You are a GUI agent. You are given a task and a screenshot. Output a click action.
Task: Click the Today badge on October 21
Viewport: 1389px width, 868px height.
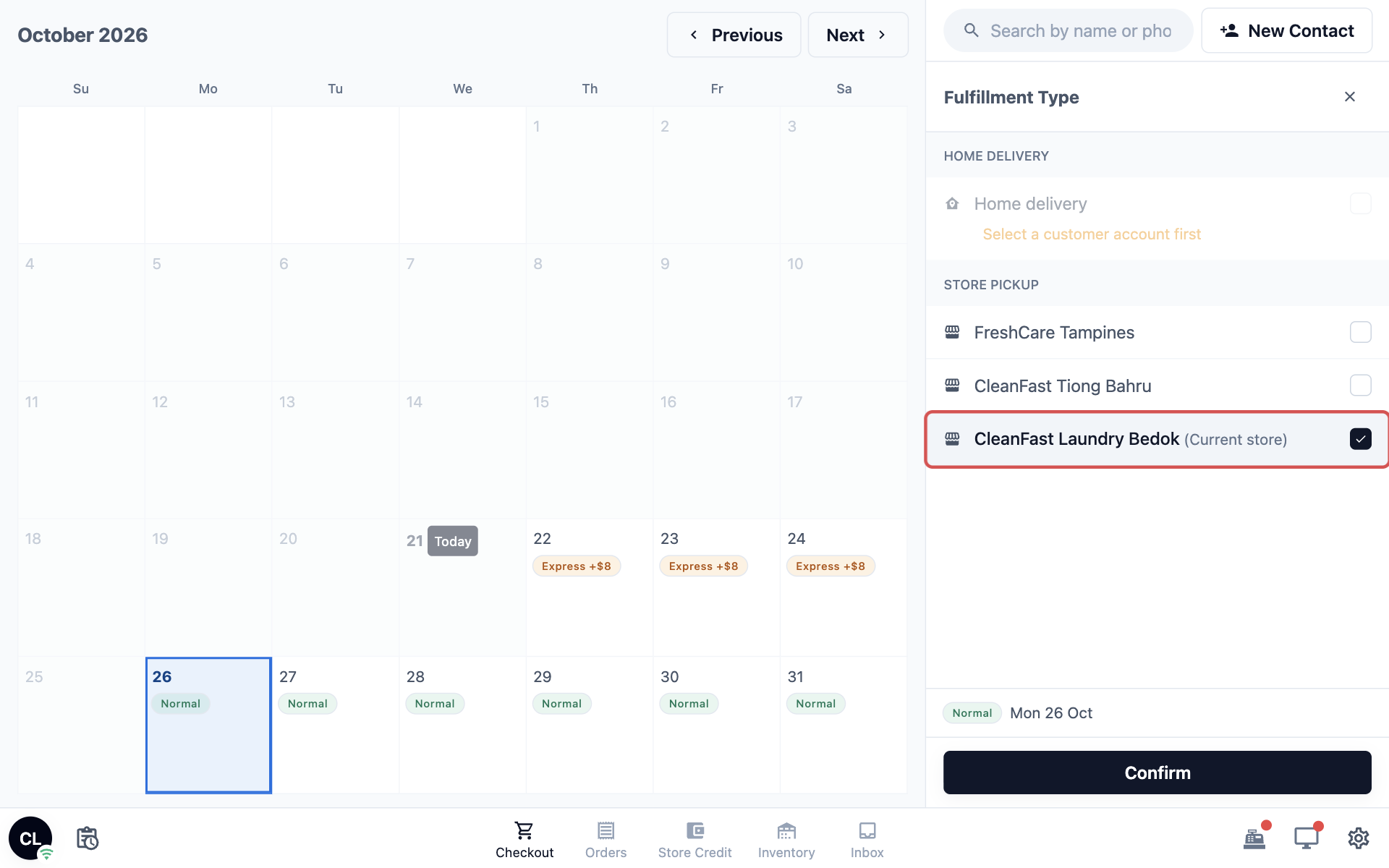pyautogui.click(x=453, y=541)
